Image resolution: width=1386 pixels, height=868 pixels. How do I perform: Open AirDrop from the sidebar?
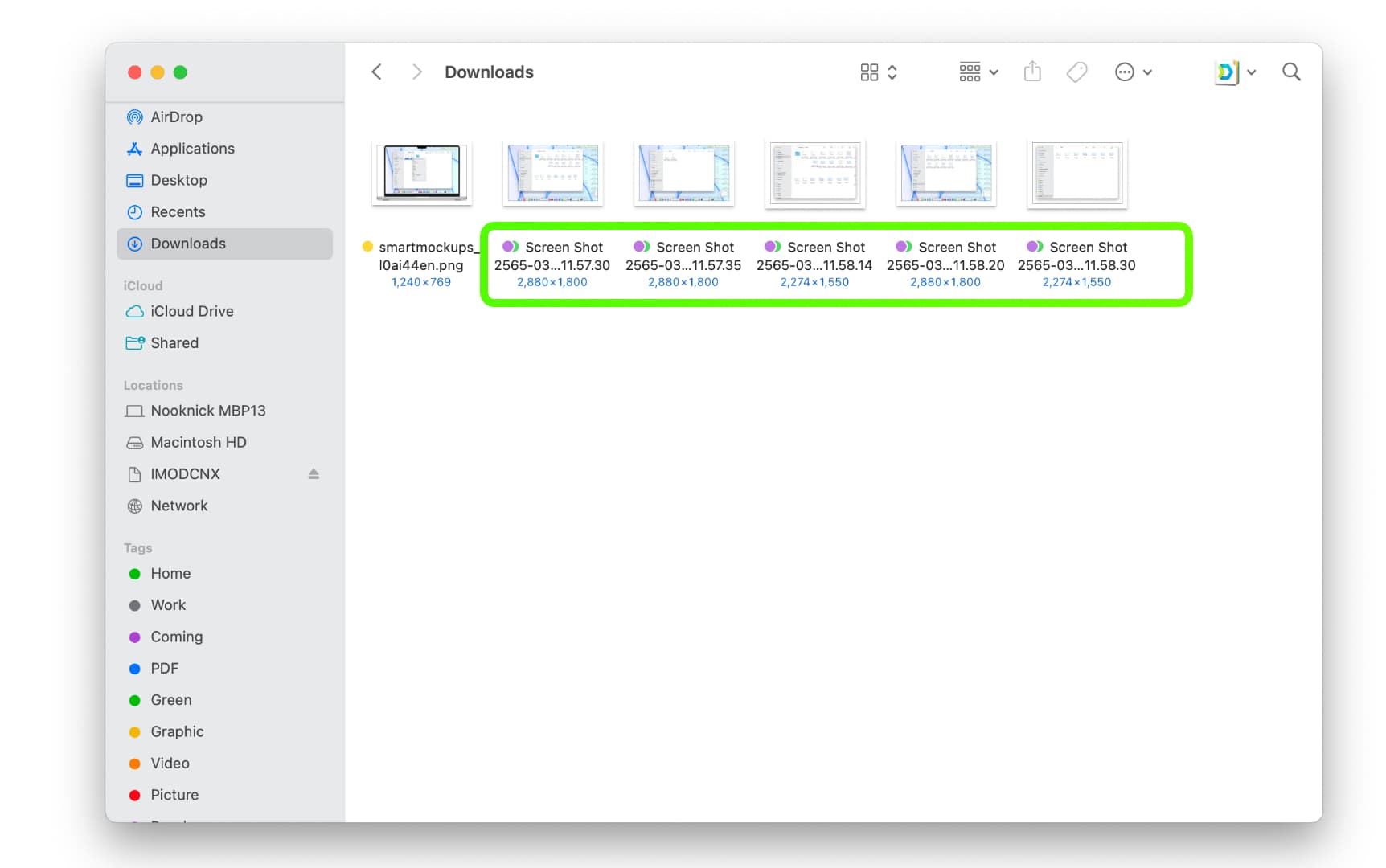tap(176, 117)
